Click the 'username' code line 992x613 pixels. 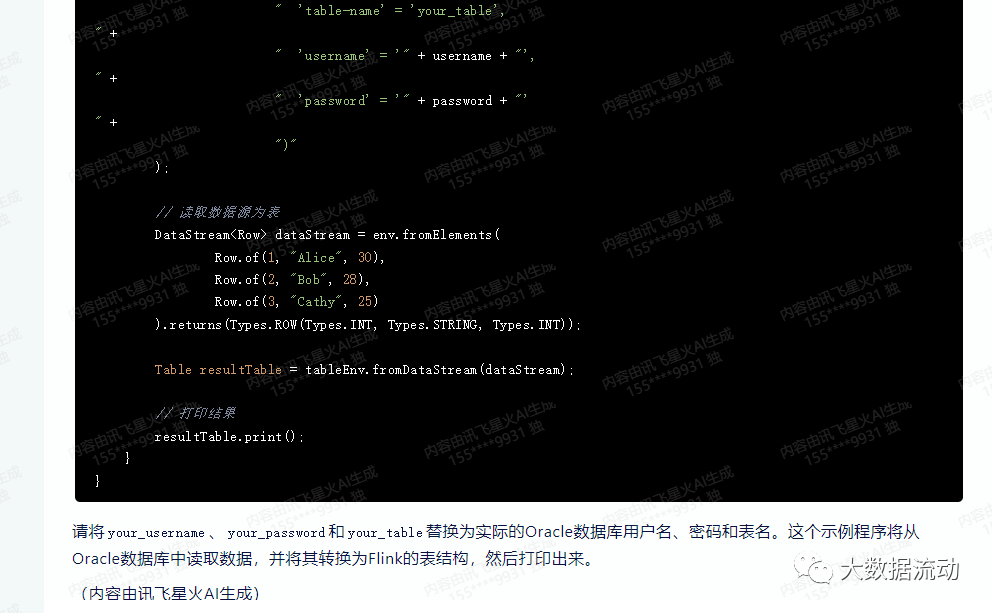click(x=405, y=56)
